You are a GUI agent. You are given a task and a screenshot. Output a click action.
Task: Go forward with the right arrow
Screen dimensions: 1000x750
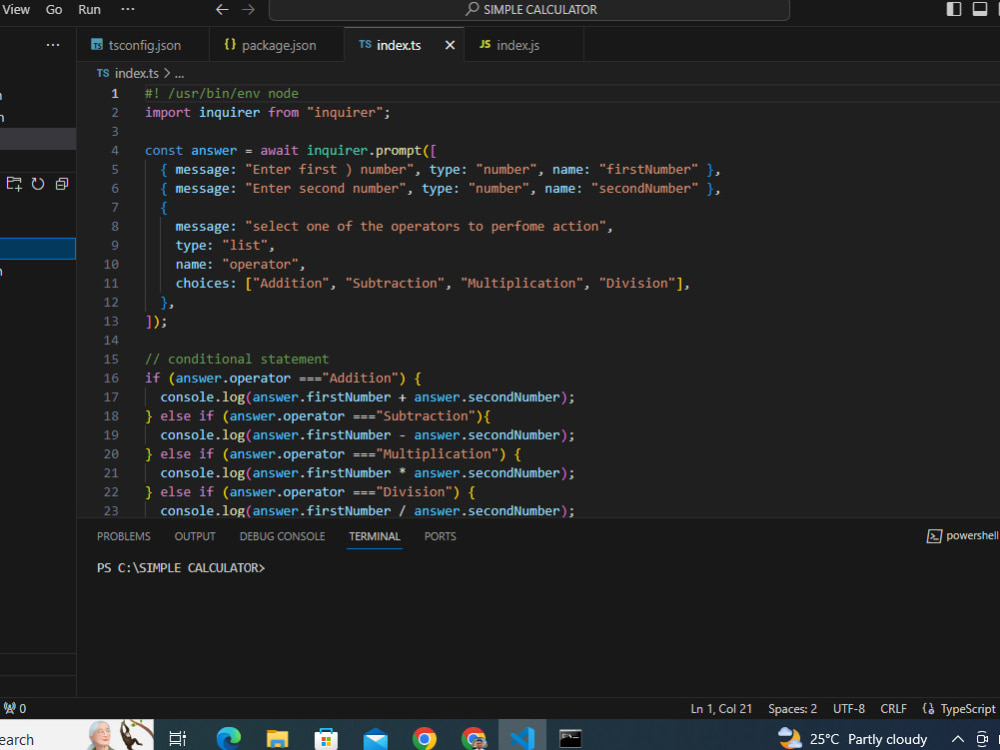tap(248, 10)
